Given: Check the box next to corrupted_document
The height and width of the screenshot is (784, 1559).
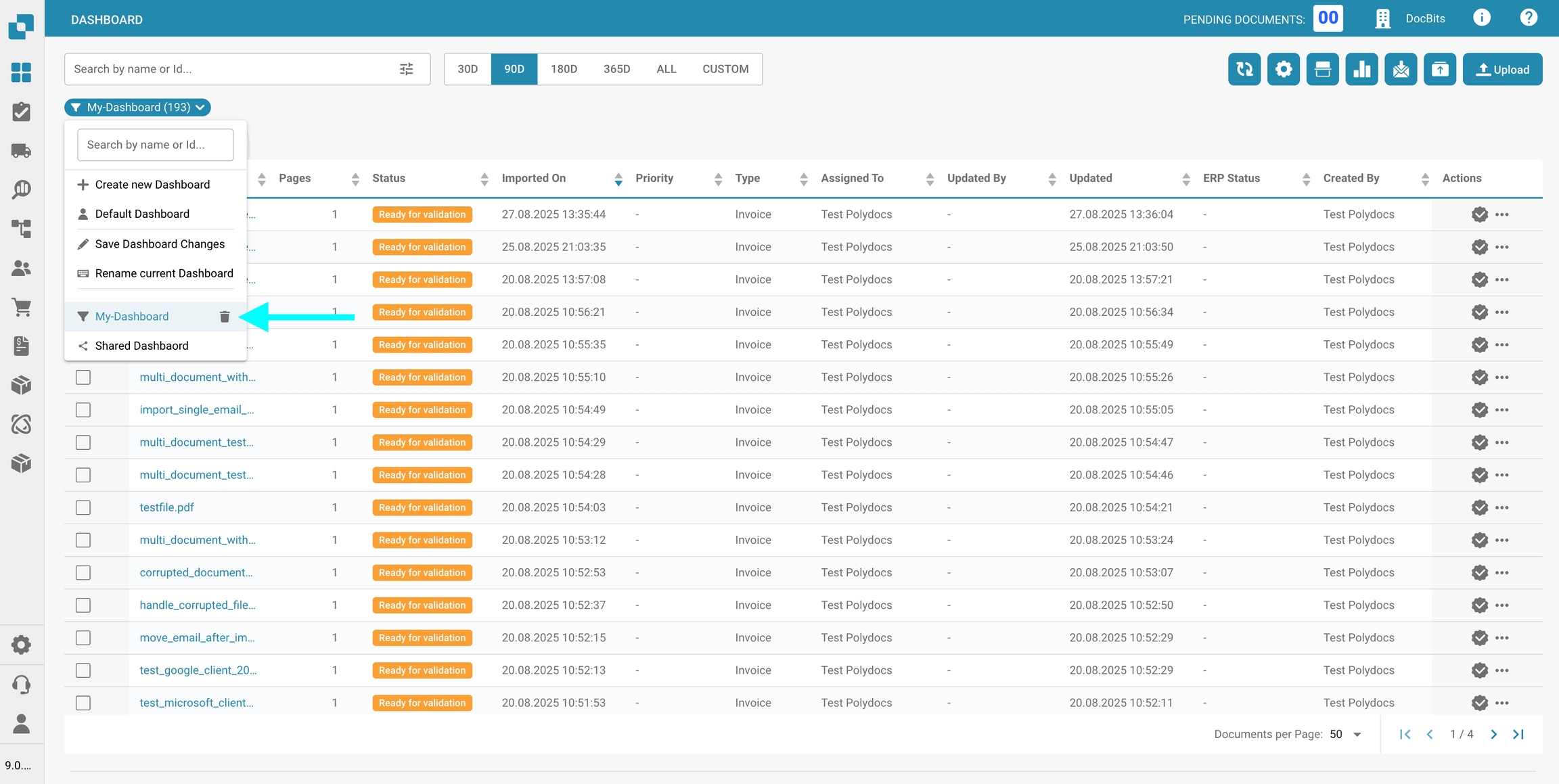Looking at the screenshot, I should click(83, 573).
